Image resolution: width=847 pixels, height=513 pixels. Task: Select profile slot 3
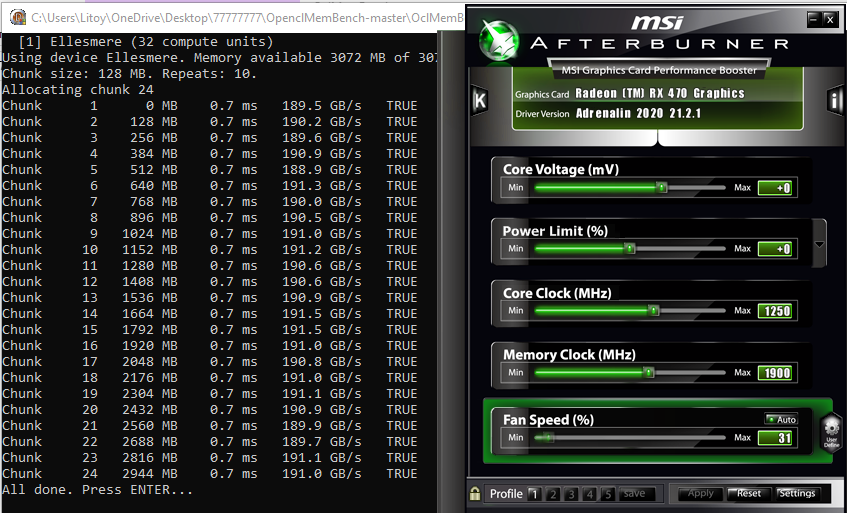click(572, 494)
